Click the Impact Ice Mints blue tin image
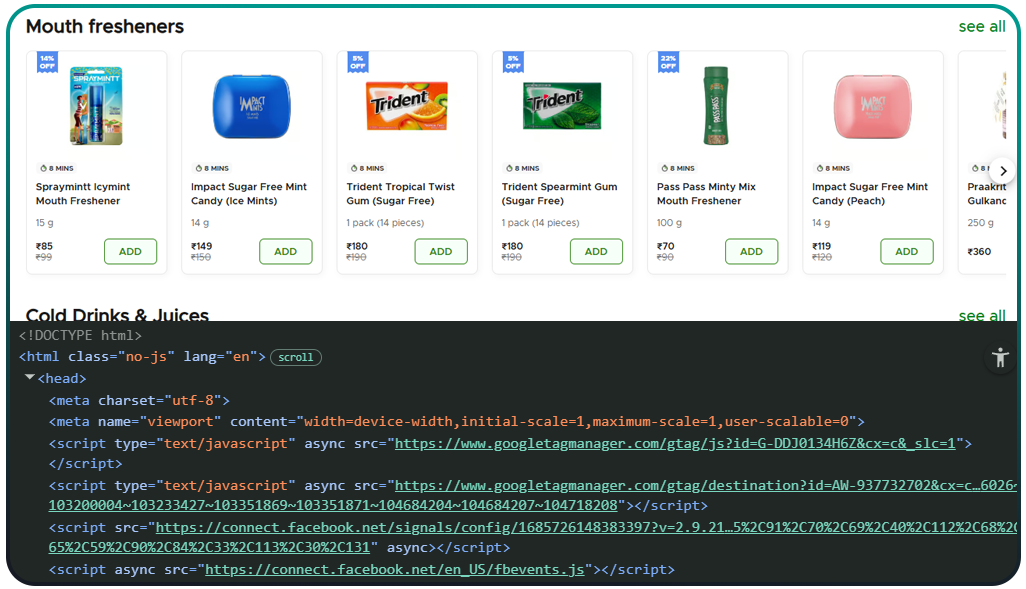Screen dimensions: 1026x589 [252, 105]
